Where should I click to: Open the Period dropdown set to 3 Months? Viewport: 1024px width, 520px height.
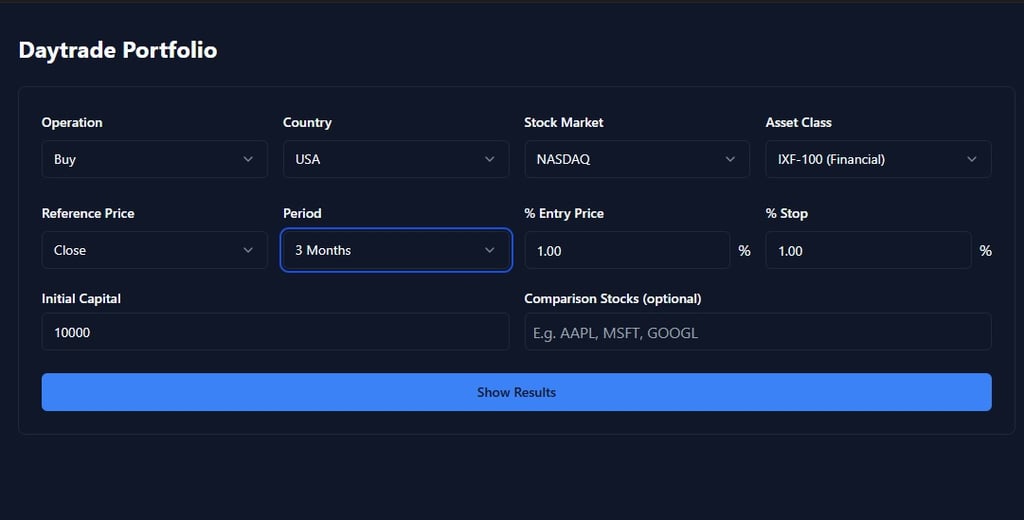pyautogui.click(x=396, y=250)
